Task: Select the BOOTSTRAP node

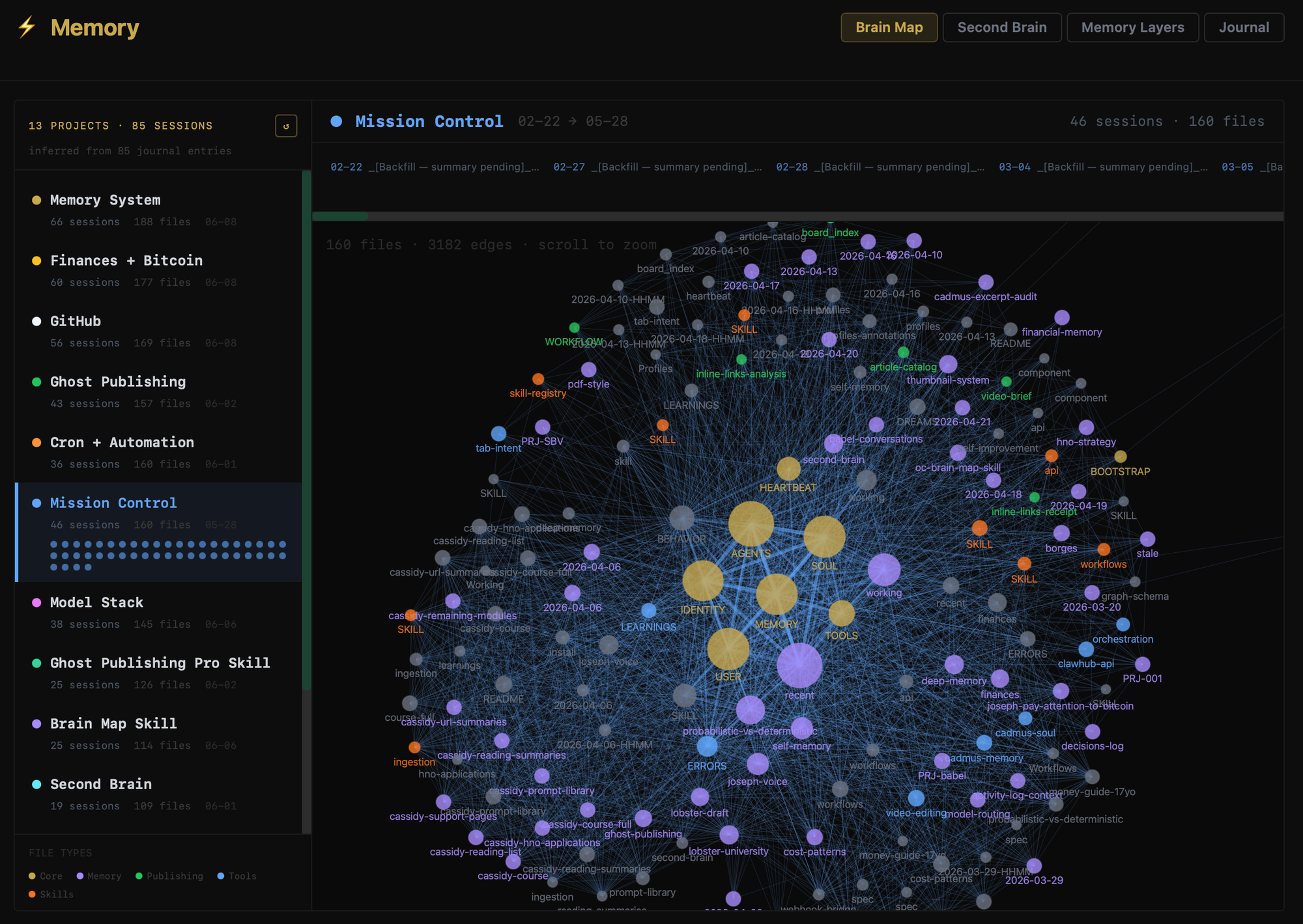Action: (x=1121, y=456)
